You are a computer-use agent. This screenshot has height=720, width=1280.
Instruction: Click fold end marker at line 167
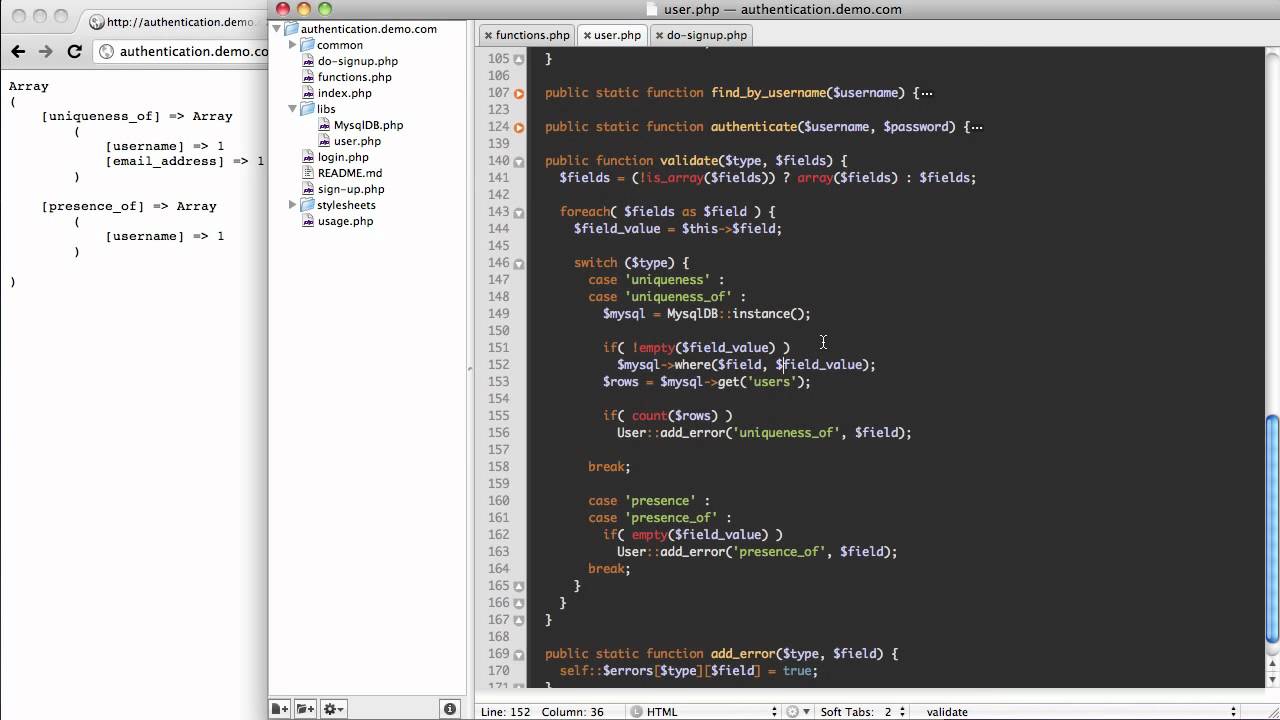coord(519,620)
